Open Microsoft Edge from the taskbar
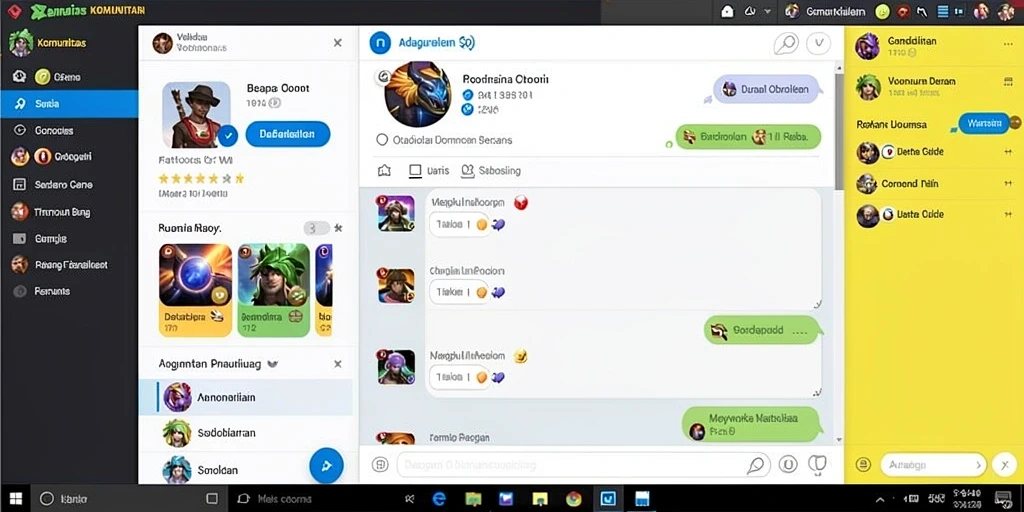Screen dimensions: 1024x512 [x=440, y=499]
